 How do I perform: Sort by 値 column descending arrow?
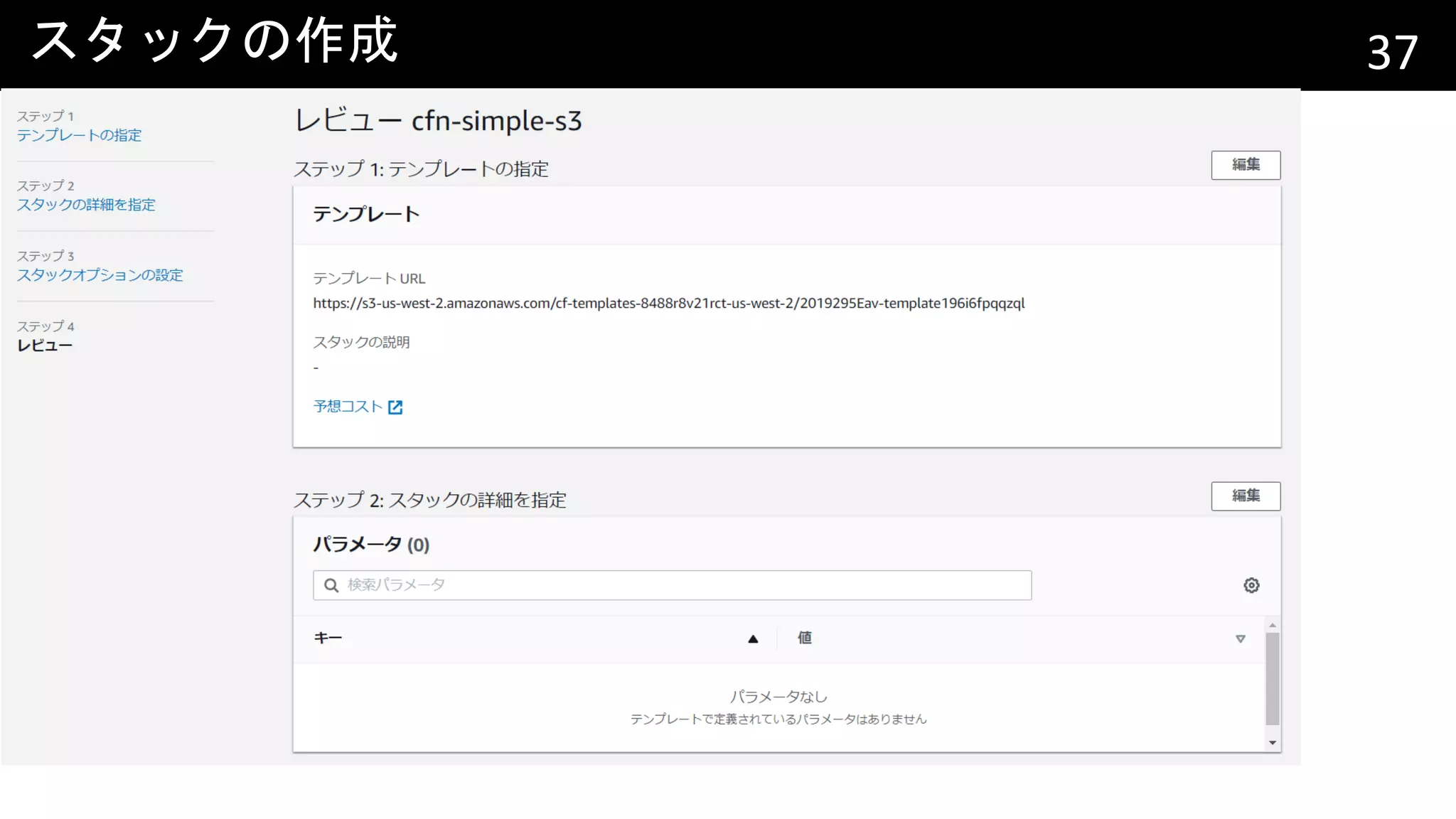tap(1240, 639)
